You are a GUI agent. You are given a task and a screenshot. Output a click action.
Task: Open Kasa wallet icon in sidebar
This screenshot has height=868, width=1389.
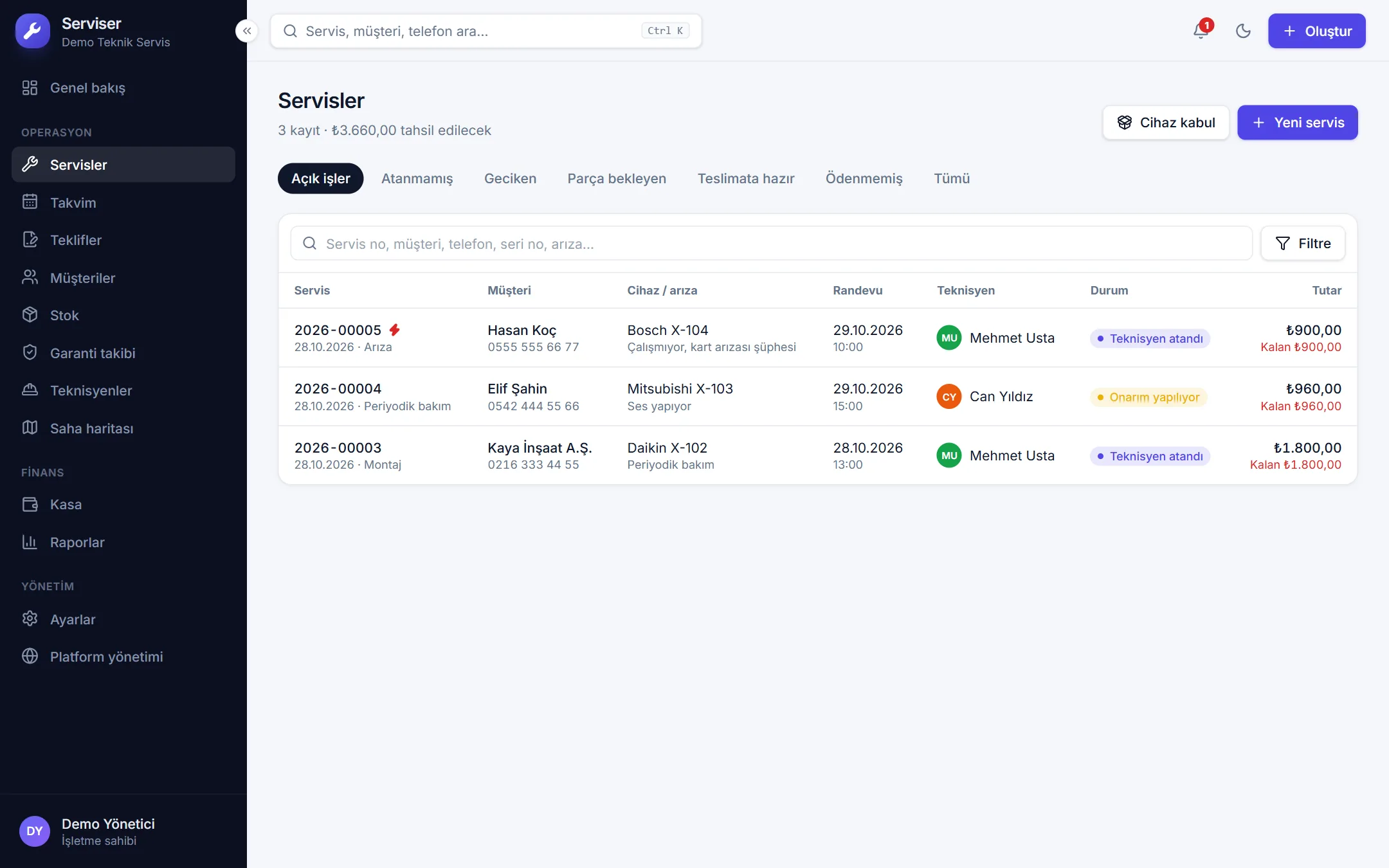coord(30,504)
